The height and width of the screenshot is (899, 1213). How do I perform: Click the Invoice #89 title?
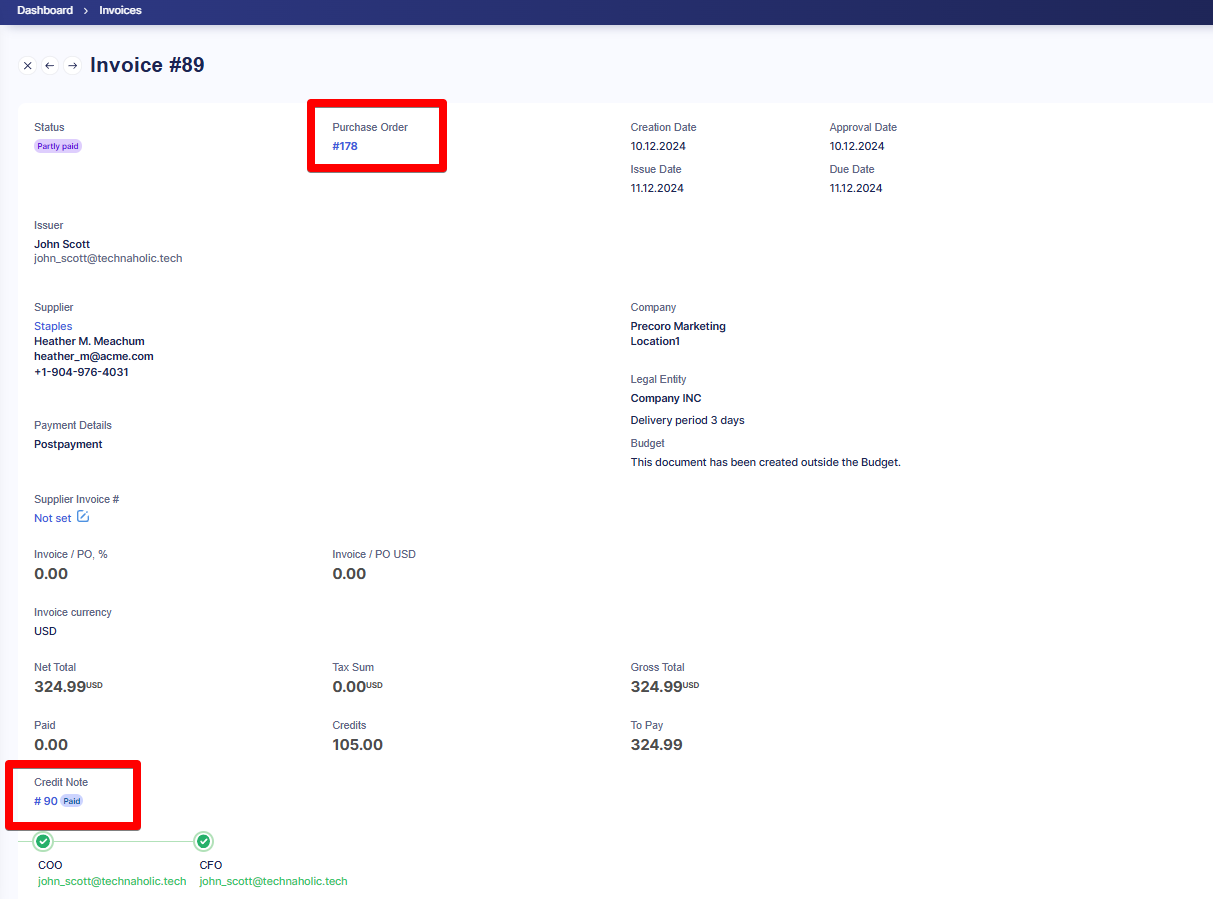click(147, 65)
